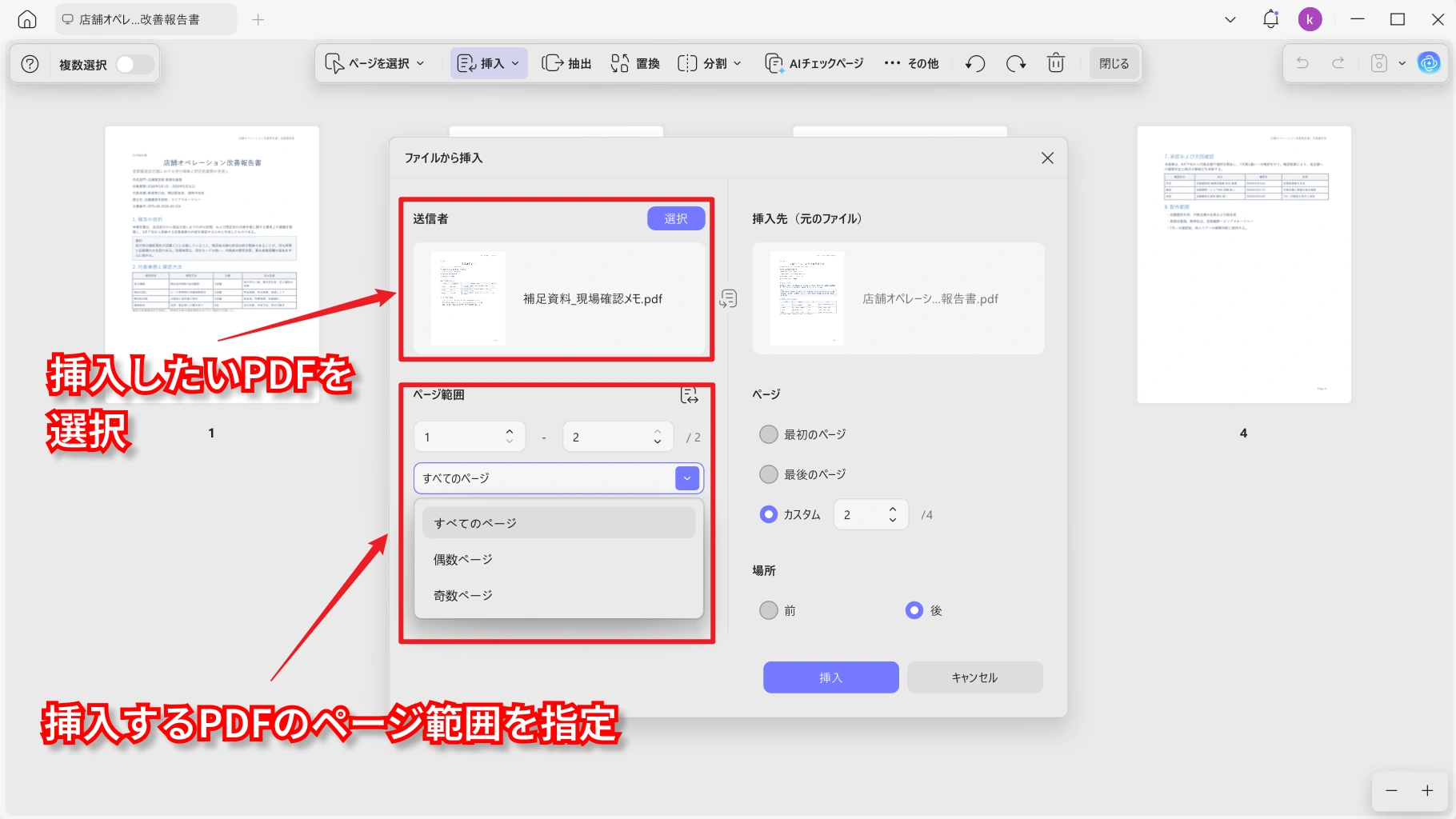Open the その他 menu
This screenshot has width=1456, height=819.
tap(911, 63)
